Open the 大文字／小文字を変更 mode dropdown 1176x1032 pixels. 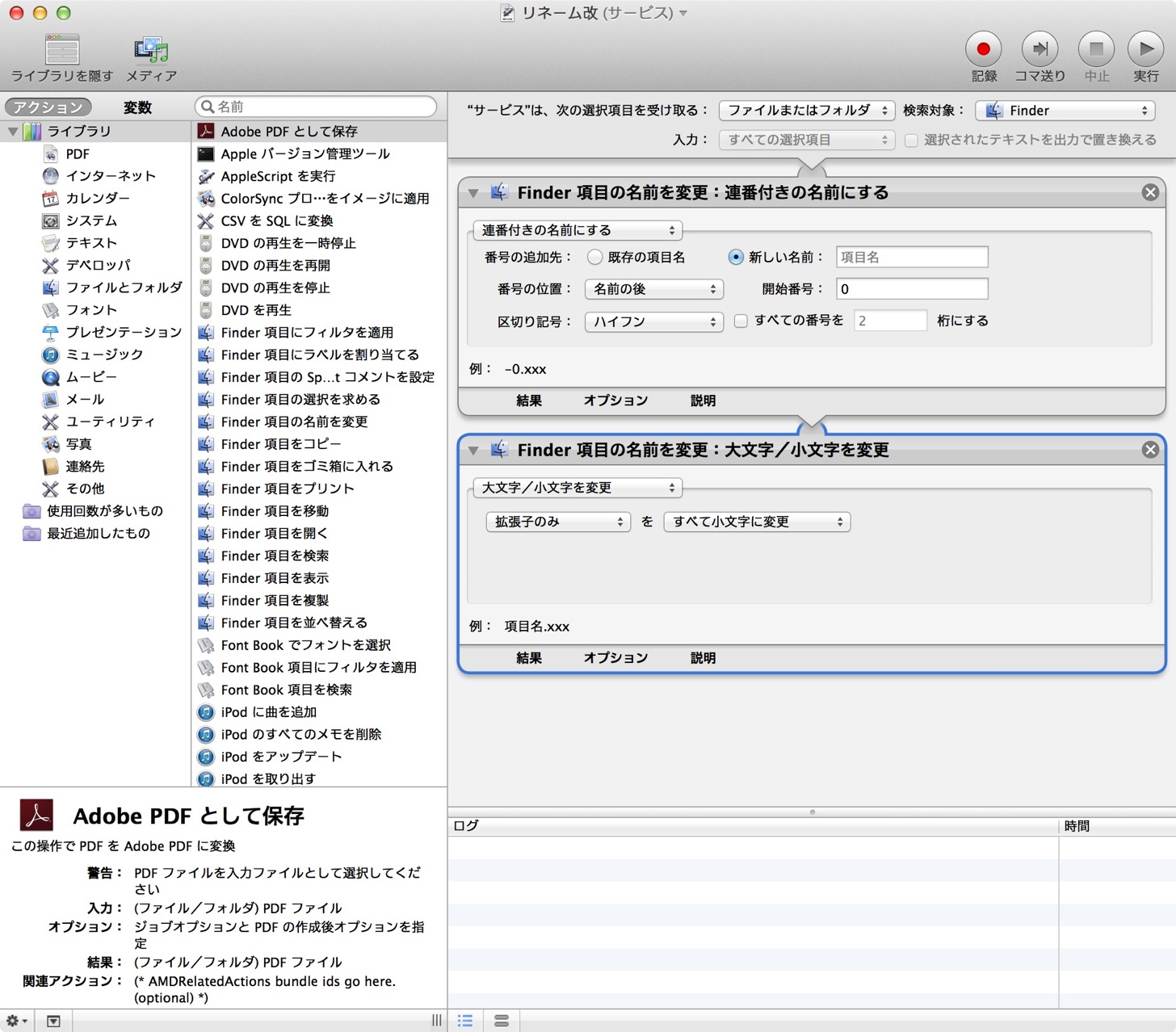(x=578, y=488)
